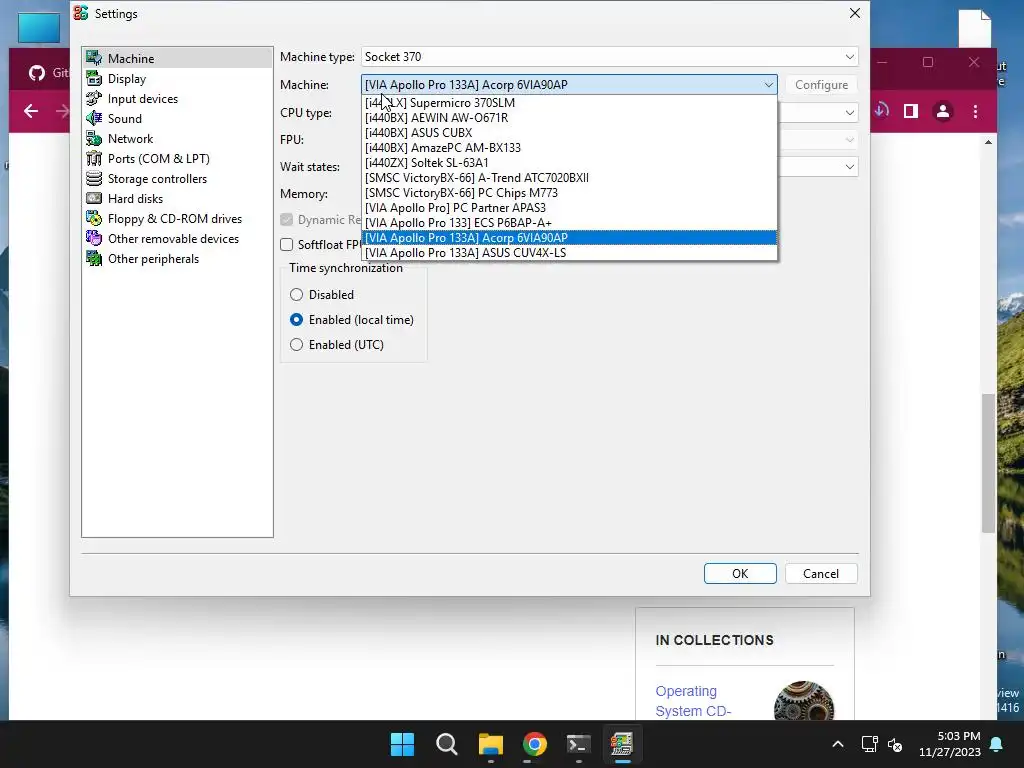The width and height of the screenshot is (1024, 768).
Task: Choose [i440BX] AmazePC AM-BX133
Action: click(569, 148)
